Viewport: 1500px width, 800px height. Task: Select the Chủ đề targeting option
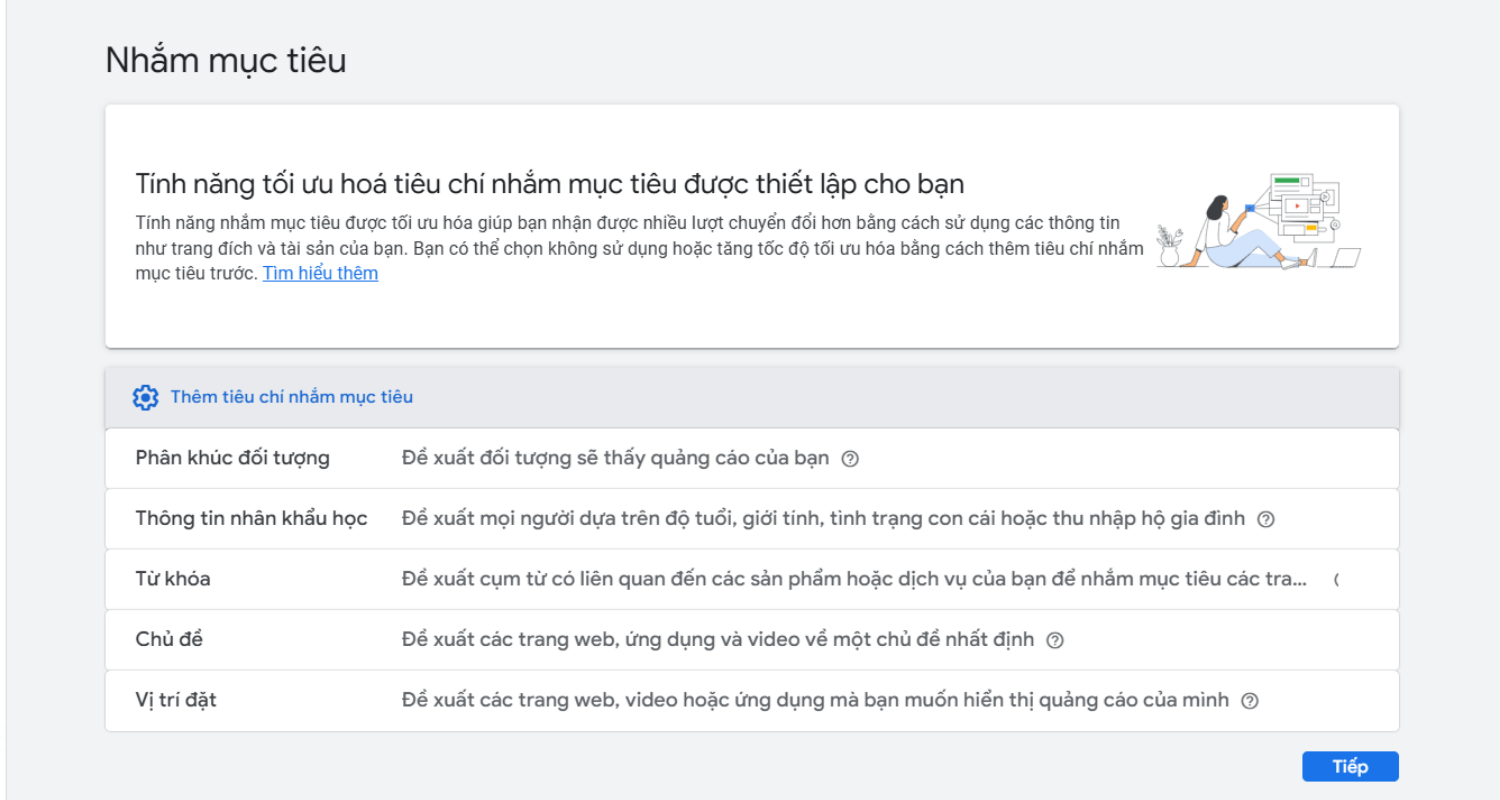click(169, 640)
